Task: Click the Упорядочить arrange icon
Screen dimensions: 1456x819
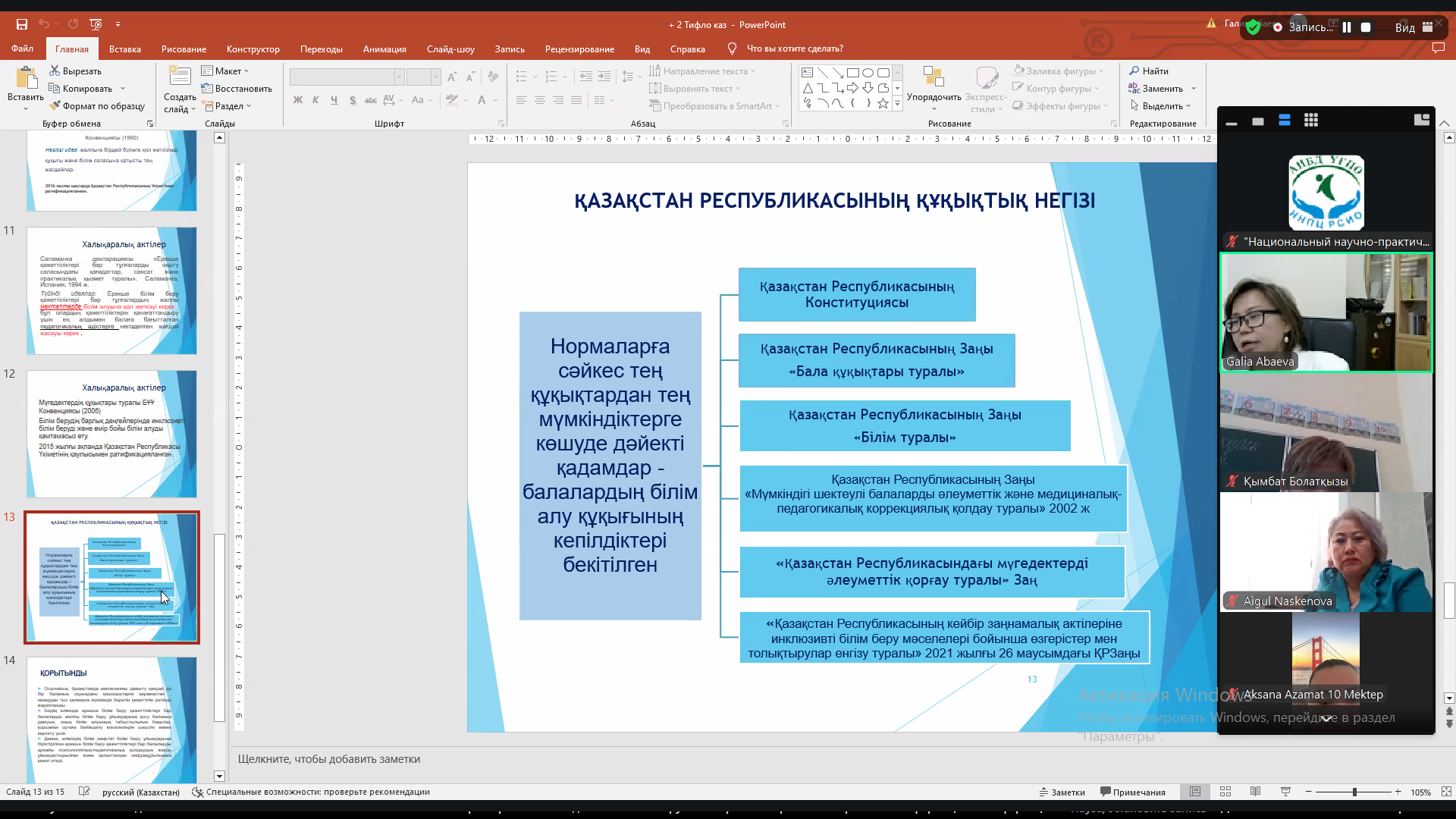Action: [x=934, y=77]
